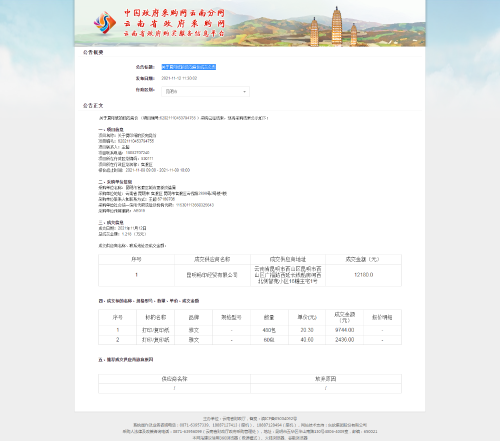The height and width of the screenshot is (441, 500).
Task: Click the 三、成交信息 section heading
Action: (x=111, y=222)
